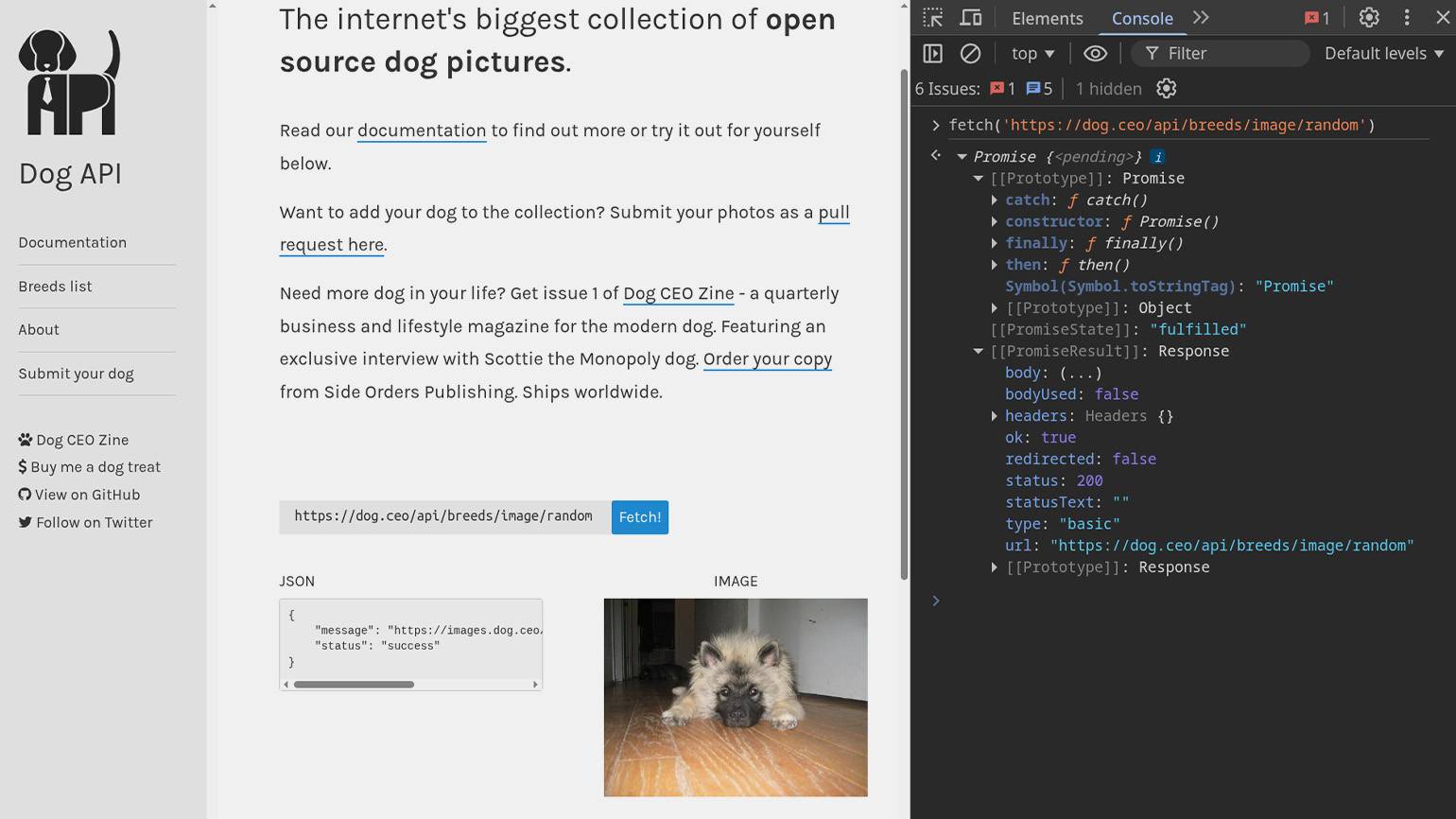Click the Dog API logo
The image size is (1456, 819).
coord(70,82)
